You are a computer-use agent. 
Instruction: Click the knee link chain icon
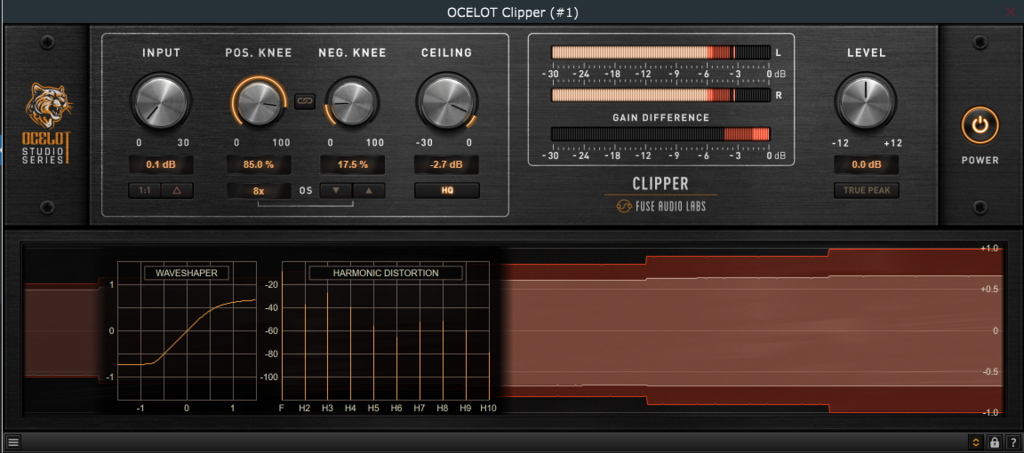pyautogui.click(x=304, y=101)
